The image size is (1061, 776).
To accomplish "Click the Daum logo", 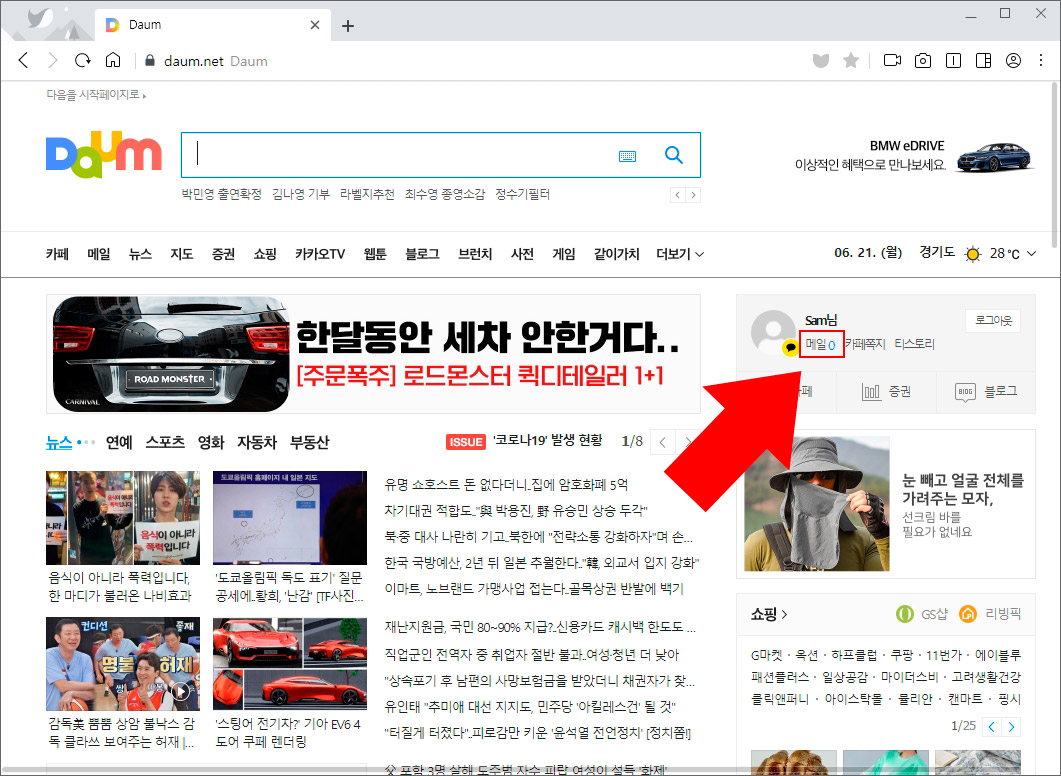I will (104, 154).
